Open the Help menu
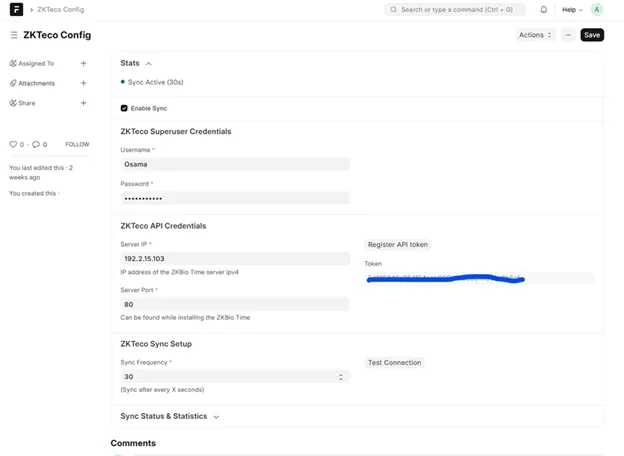Viewport: 624px width, 456px height. coord(572,10)
